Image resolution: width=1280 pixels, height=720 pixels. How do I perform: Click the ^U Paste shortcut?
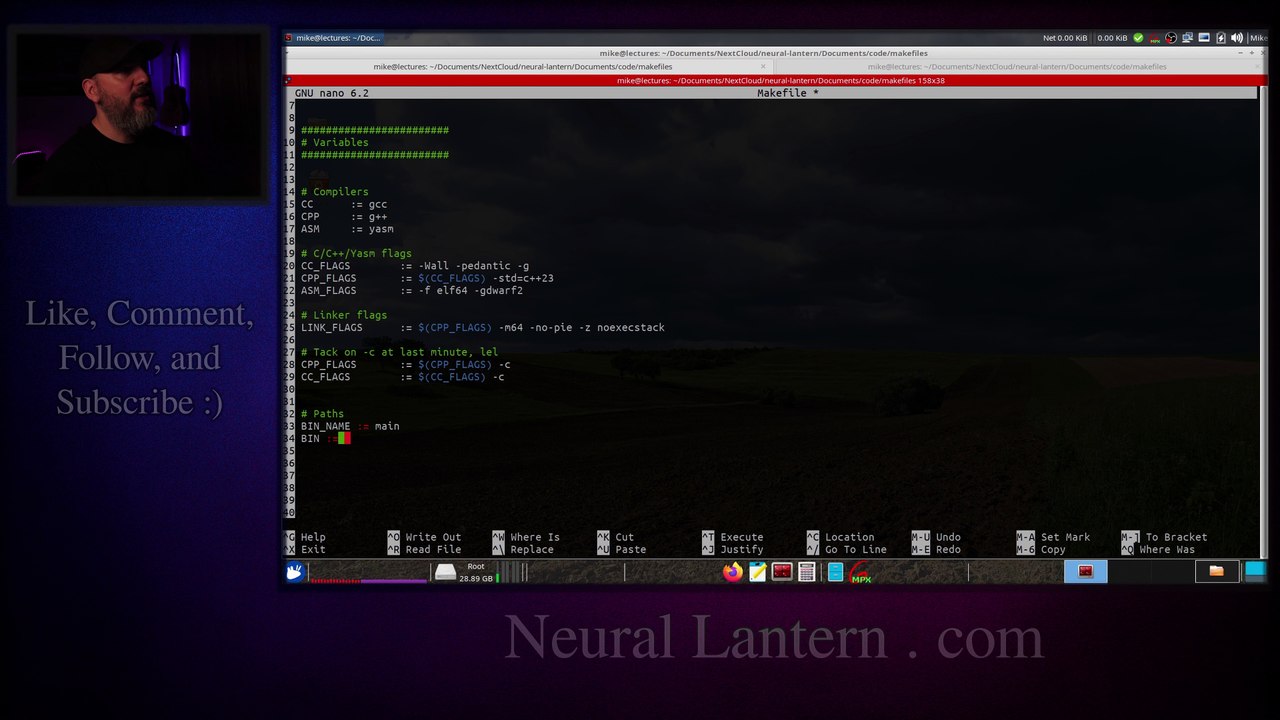coord(622,549)
